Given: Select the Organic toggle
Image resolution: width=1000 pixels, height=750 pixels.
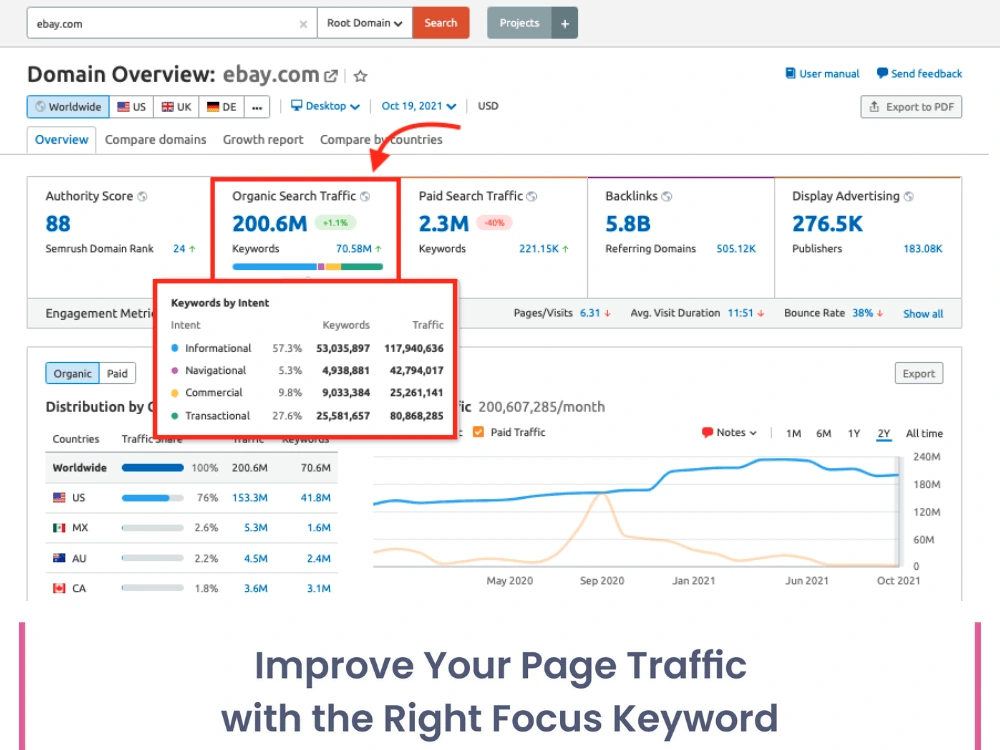Looking at the screenshot, I should 73,373.
